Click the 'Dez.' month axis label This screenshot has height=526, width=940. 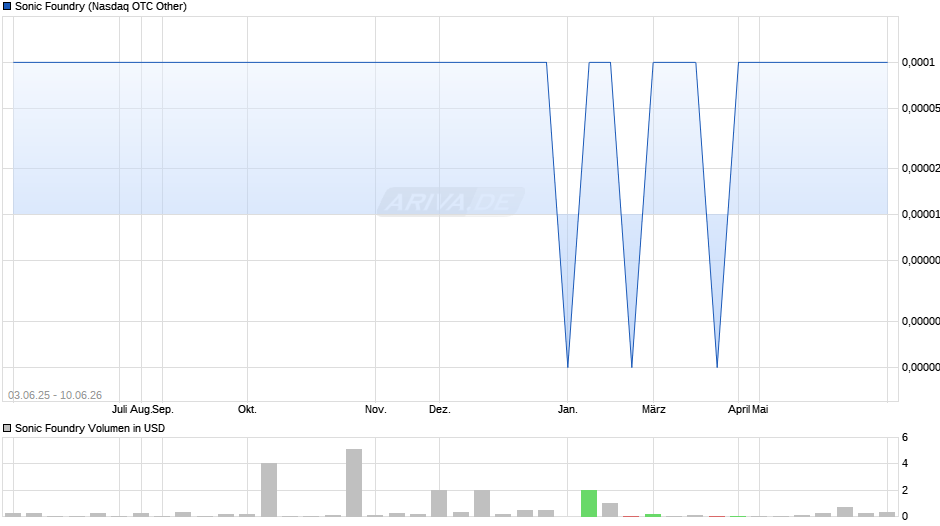coord(439,410)
